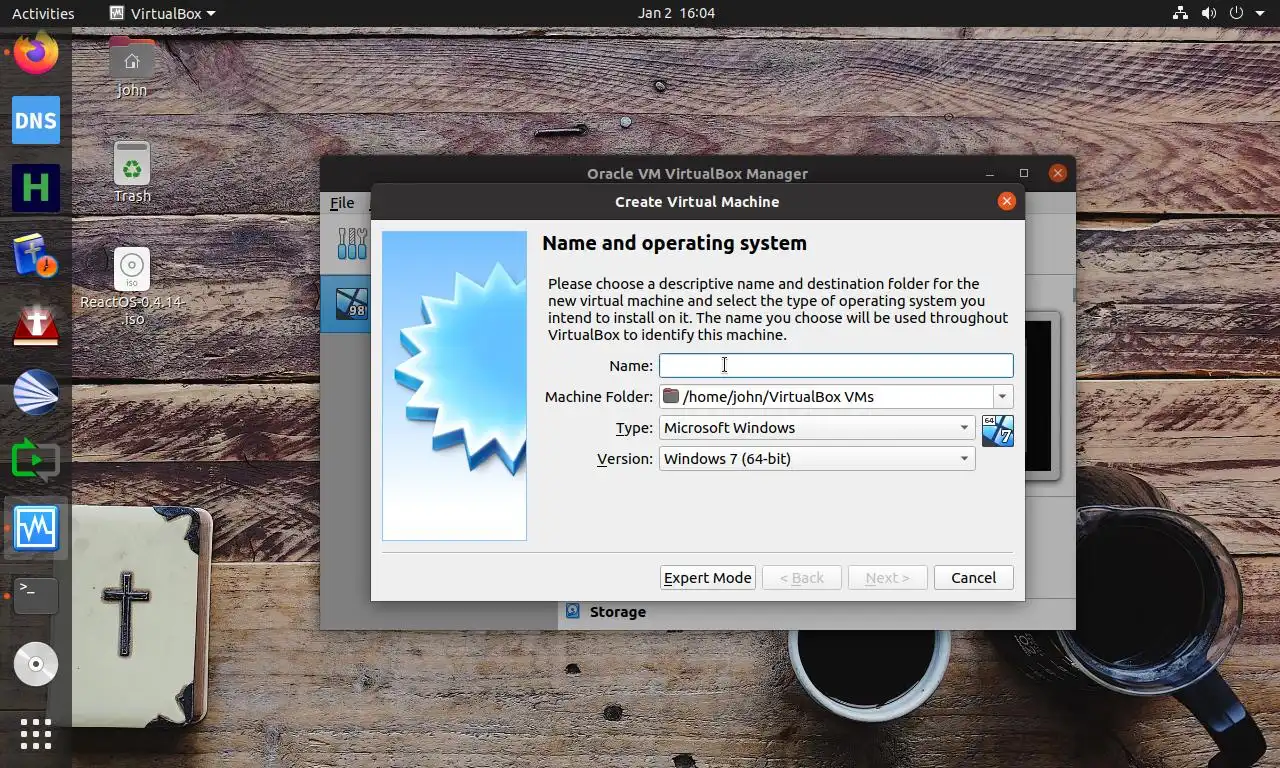Open the Version dropdown showing Windows 7
The image size is (1280, 768).
point(817,459)
